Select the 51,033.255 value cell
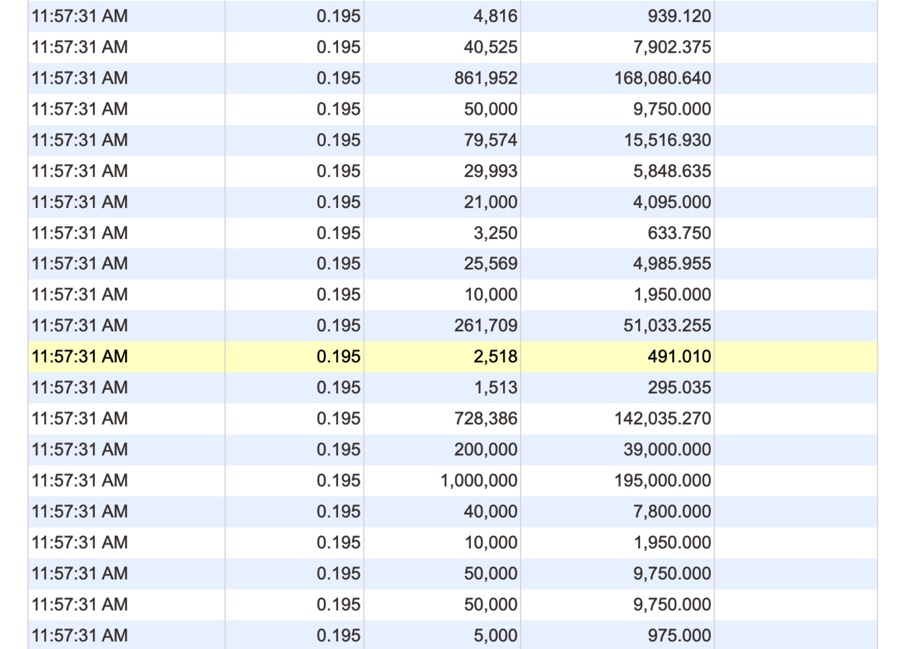The width and height of the screenshot is (918, 649). point(667,326)
